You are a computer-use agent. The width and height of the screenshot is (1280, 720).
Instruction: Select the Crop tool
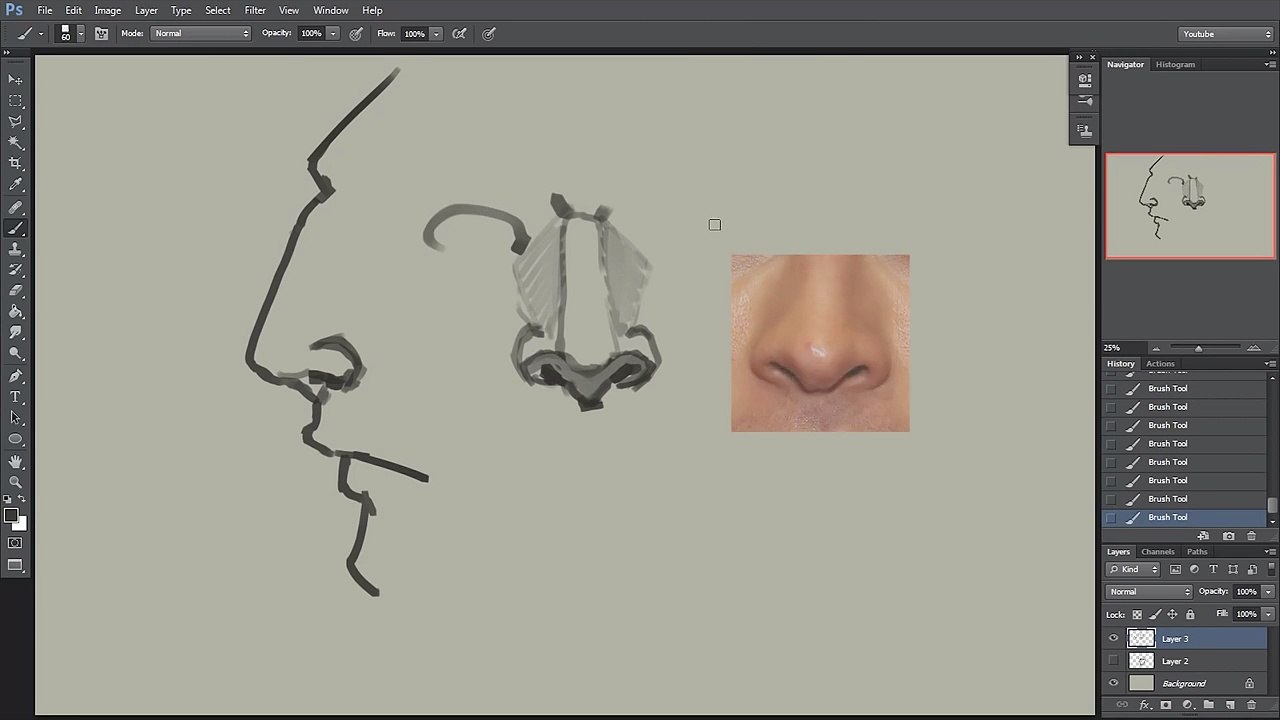click(x=16, y=163)
